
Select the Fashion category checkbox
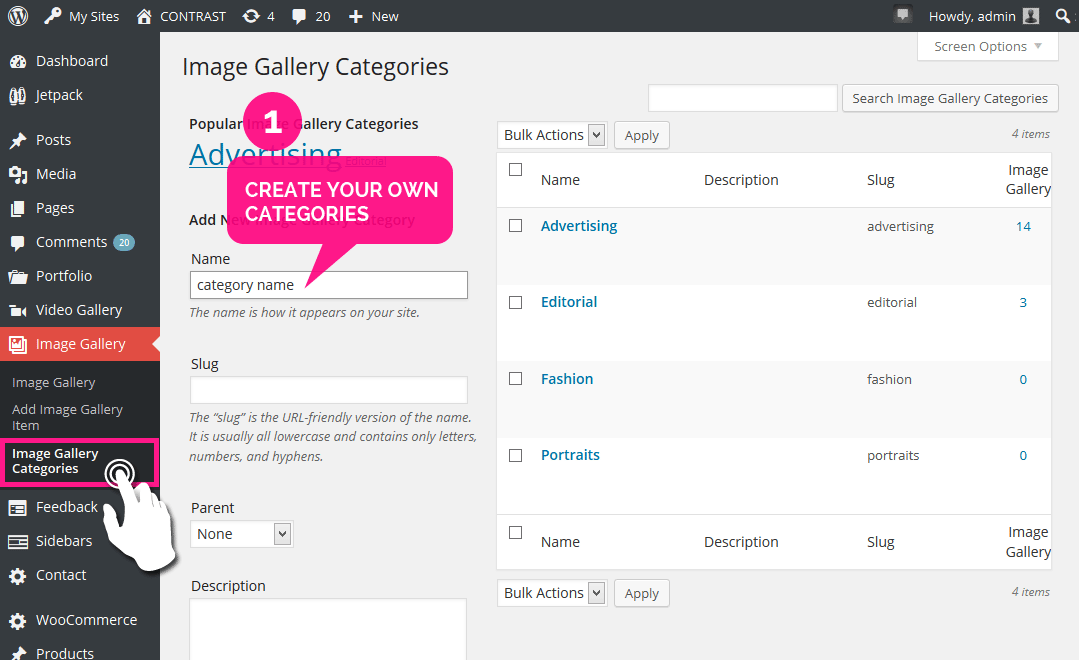pyautogui.click(x=516, y=379)
